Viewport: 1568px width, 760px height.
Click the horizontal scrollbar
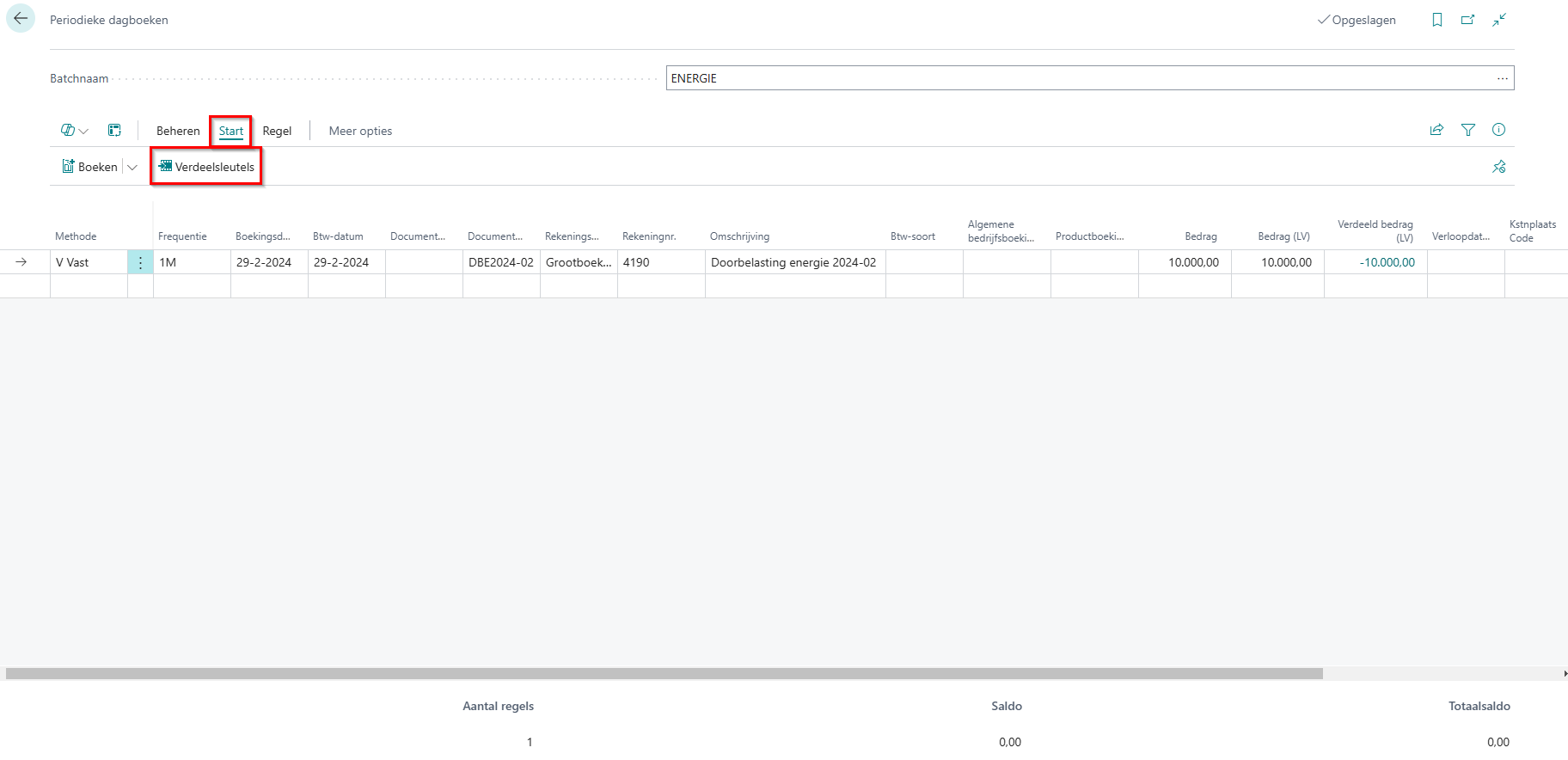[x=664, y=673]
